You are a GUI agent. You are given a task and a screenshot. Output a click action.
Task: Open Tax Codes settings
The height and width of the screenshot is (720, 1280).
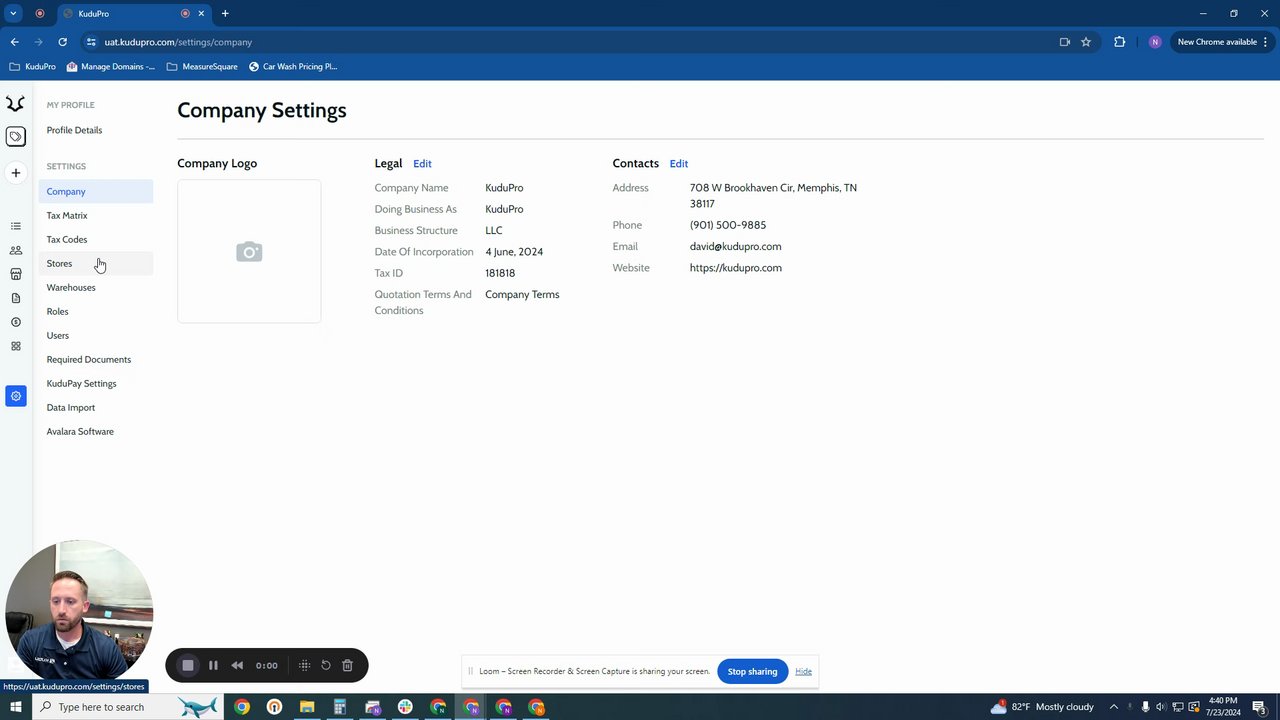(x=67, y=239)
